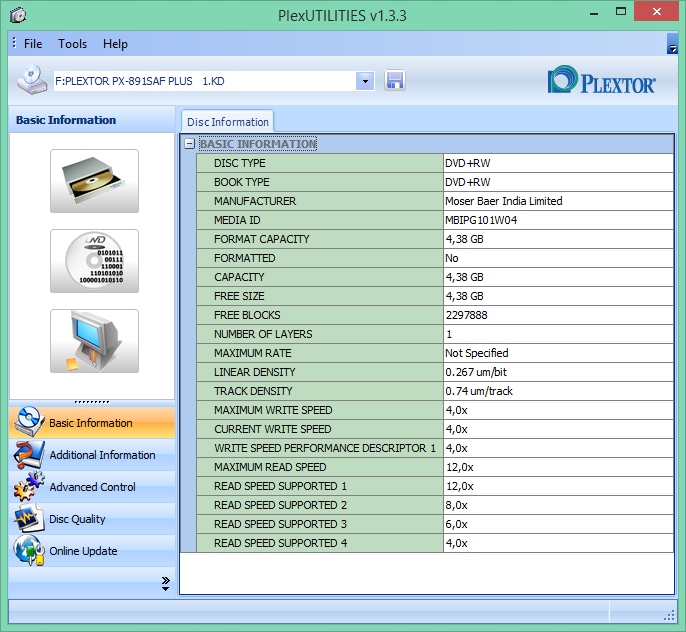Select the PC system information icon
This screenshot has width=686, height=632.
pyautogui.click(x=94, y=341)
